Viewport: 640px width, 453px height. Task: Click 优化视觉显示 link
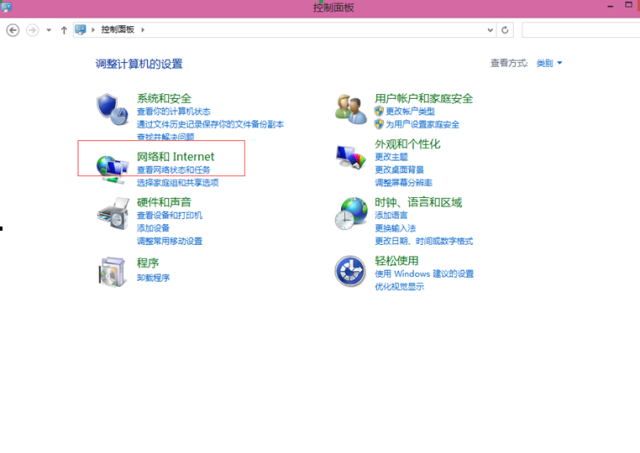coord(399,287)
